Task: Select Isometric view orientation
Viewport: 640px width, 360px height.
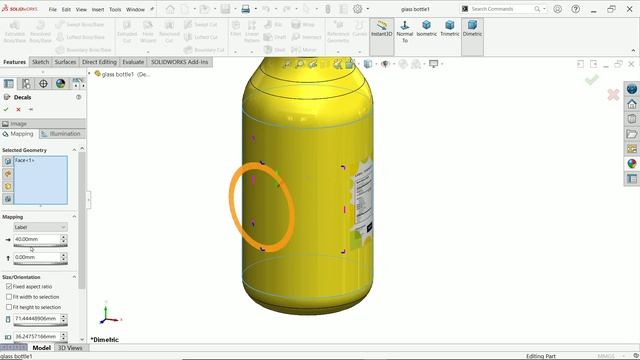Action: [x=427, y=29]
